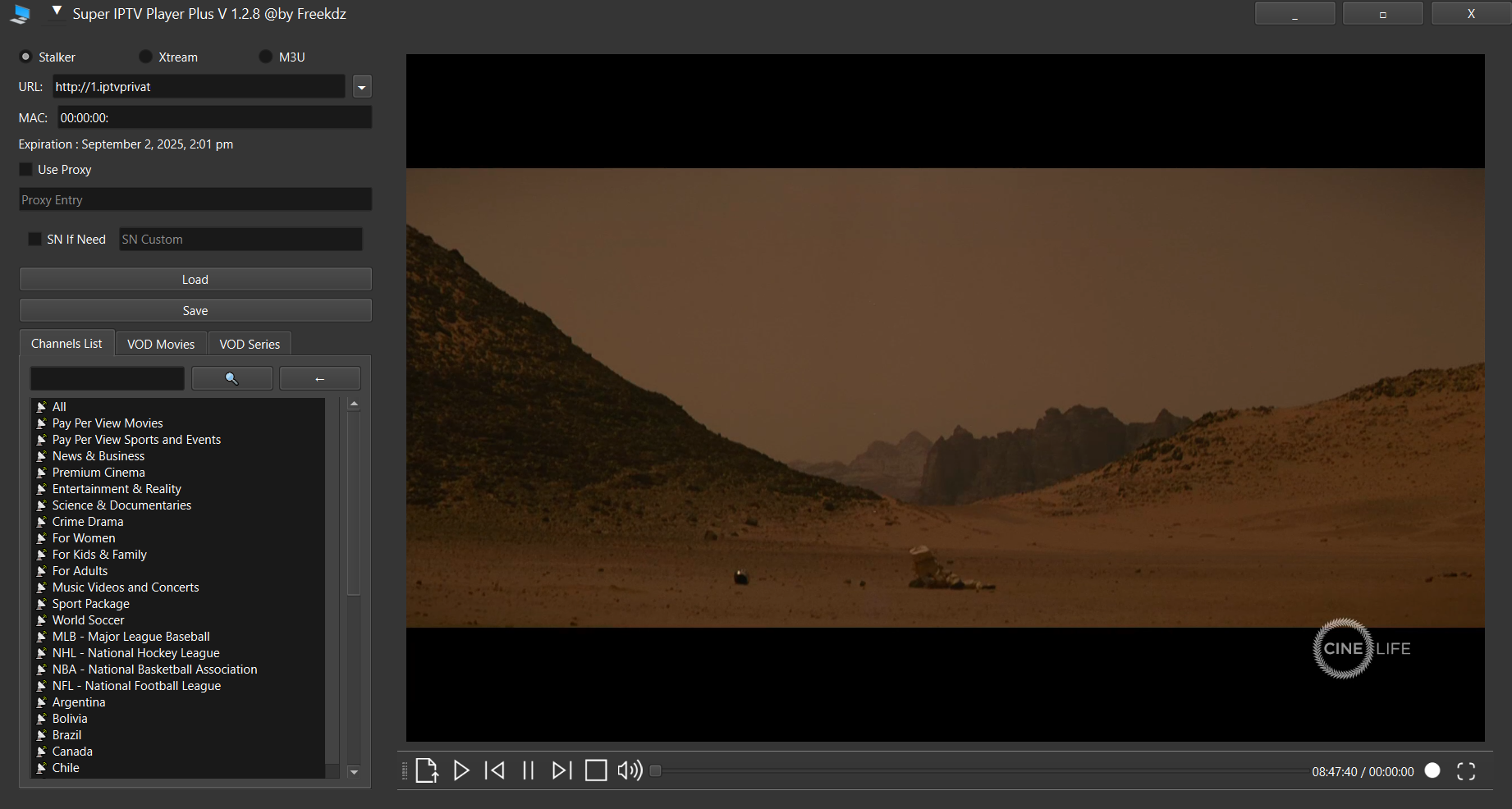The height and width of the screenshot is (809, 1512).
Task: Open the Canada category
Action: [x=178, y=752]
